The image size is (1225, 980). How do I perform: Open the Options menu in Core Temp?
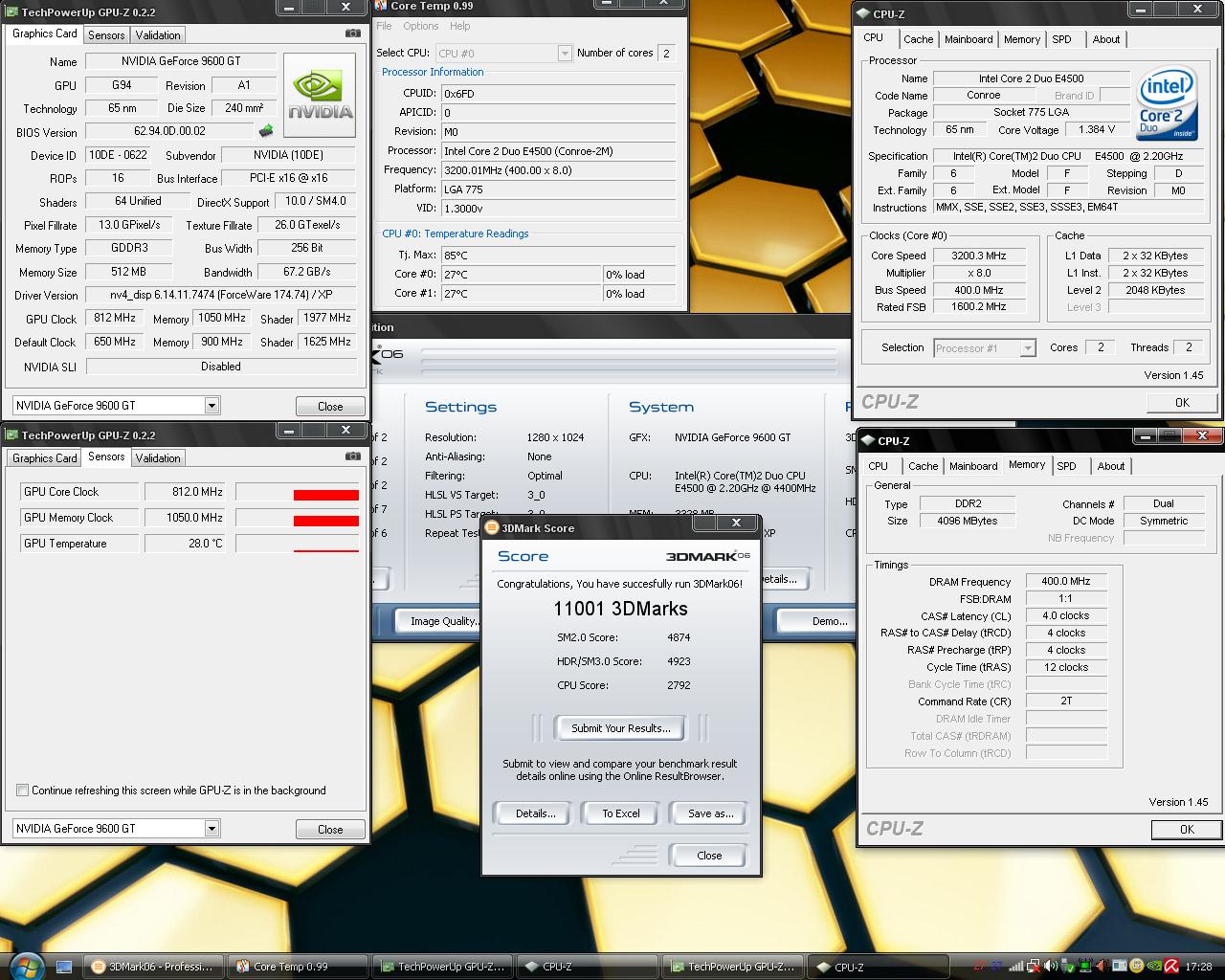[420, 26]
